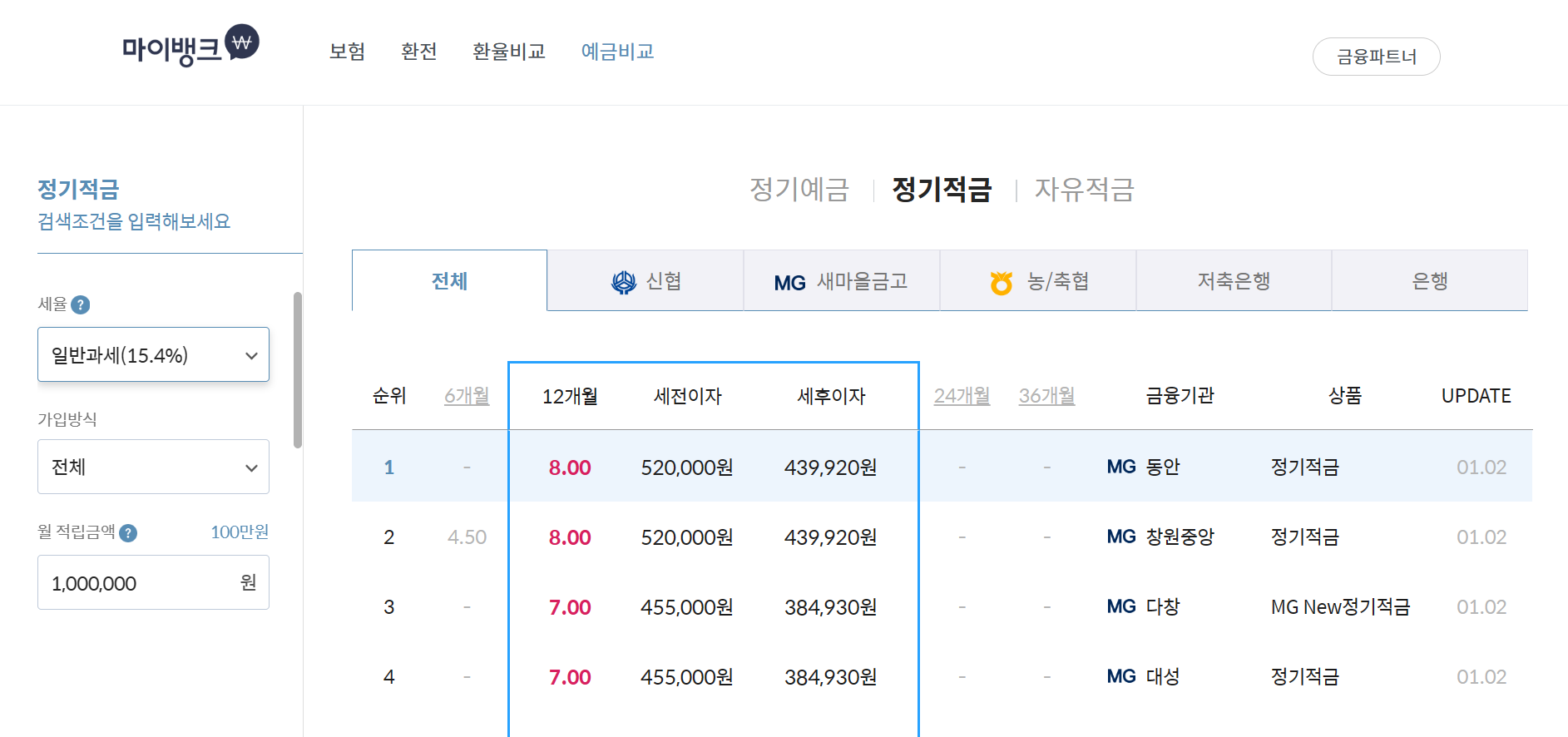Click the 신협 logo icon in tab
1568x737 pixels.
click(624, 283)
